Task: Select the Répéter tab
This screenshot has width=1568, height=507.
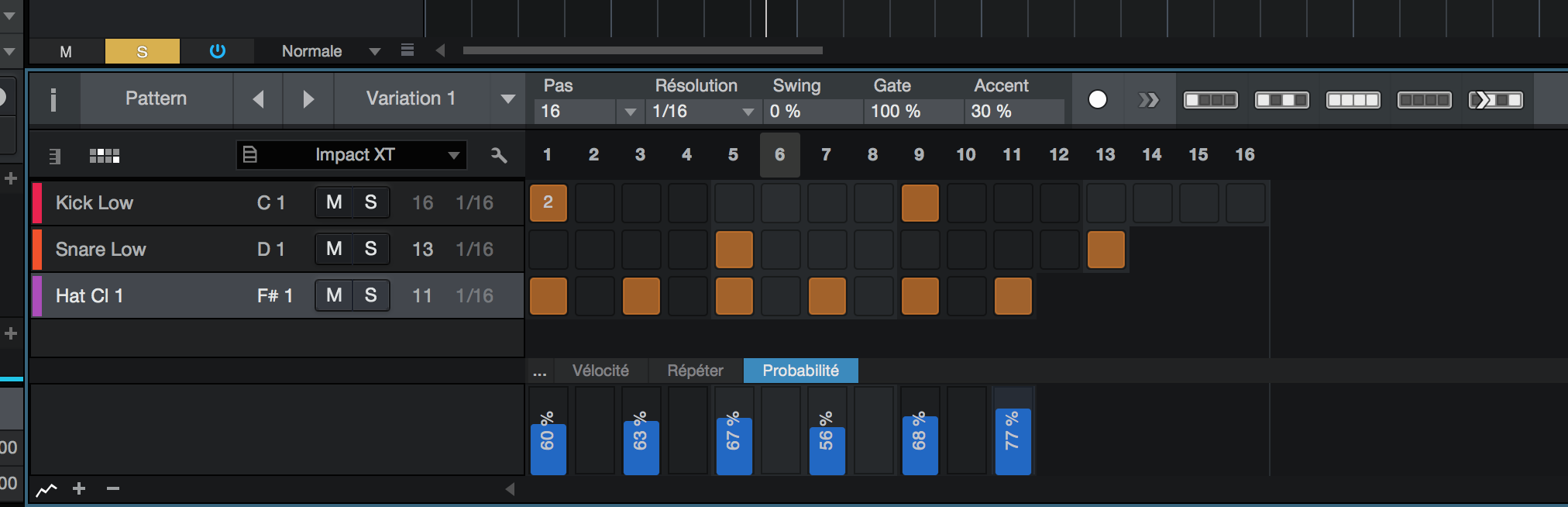Action: pos(695,371)
